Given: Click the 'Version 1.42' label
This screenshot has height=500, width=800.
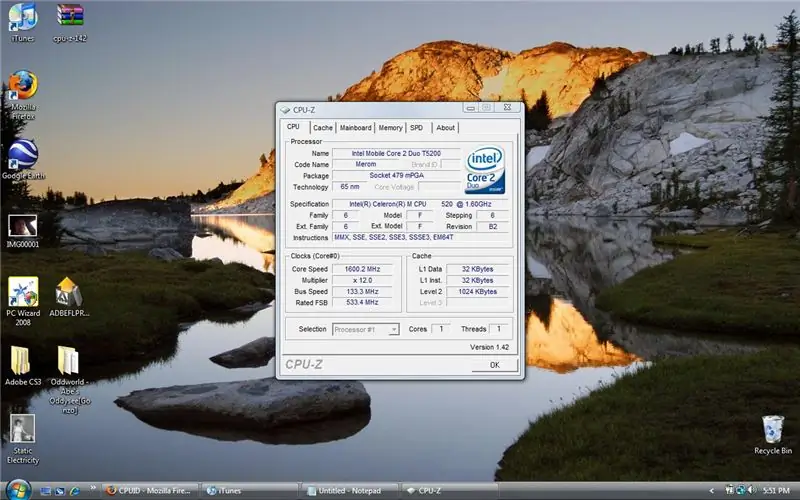Looking at the screenshot, I should [x=489, y=347].
